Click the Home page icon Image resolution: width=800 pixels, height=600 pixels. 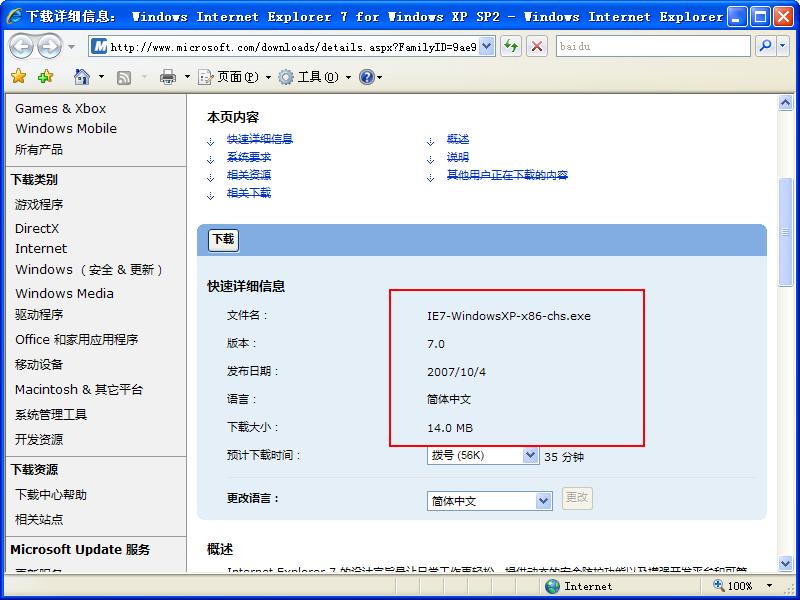(82, 77)
